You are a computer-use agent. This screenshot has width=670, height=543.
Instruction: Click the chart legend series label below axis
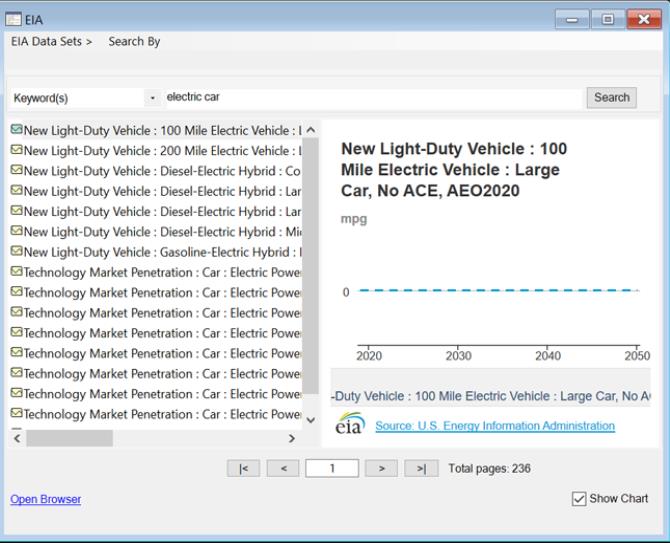pyautogui.click(x=491, y=396)
